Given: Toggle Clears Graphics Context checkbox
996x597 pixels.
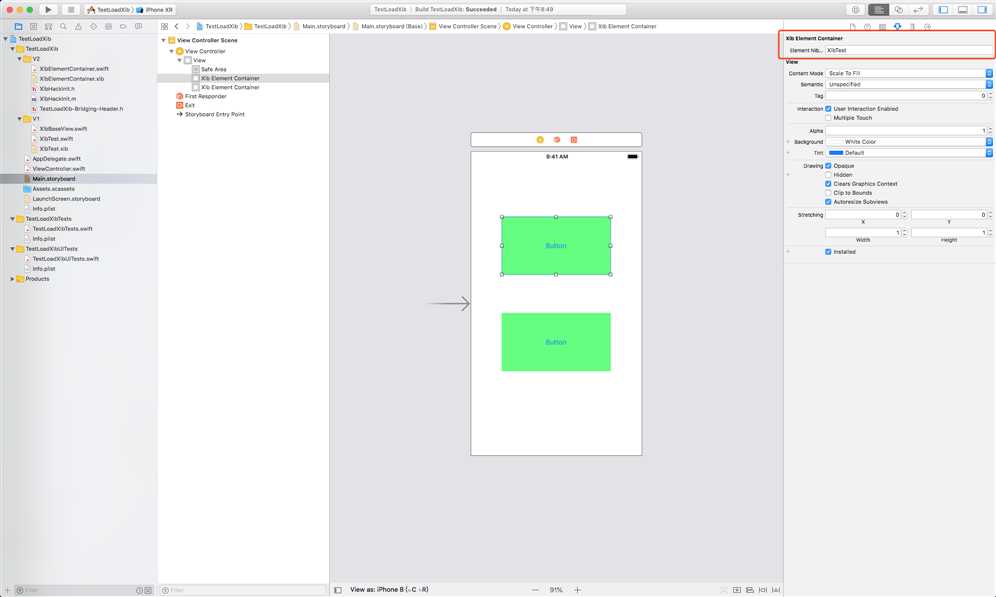Looking at the screenshot, I should 828,184.
